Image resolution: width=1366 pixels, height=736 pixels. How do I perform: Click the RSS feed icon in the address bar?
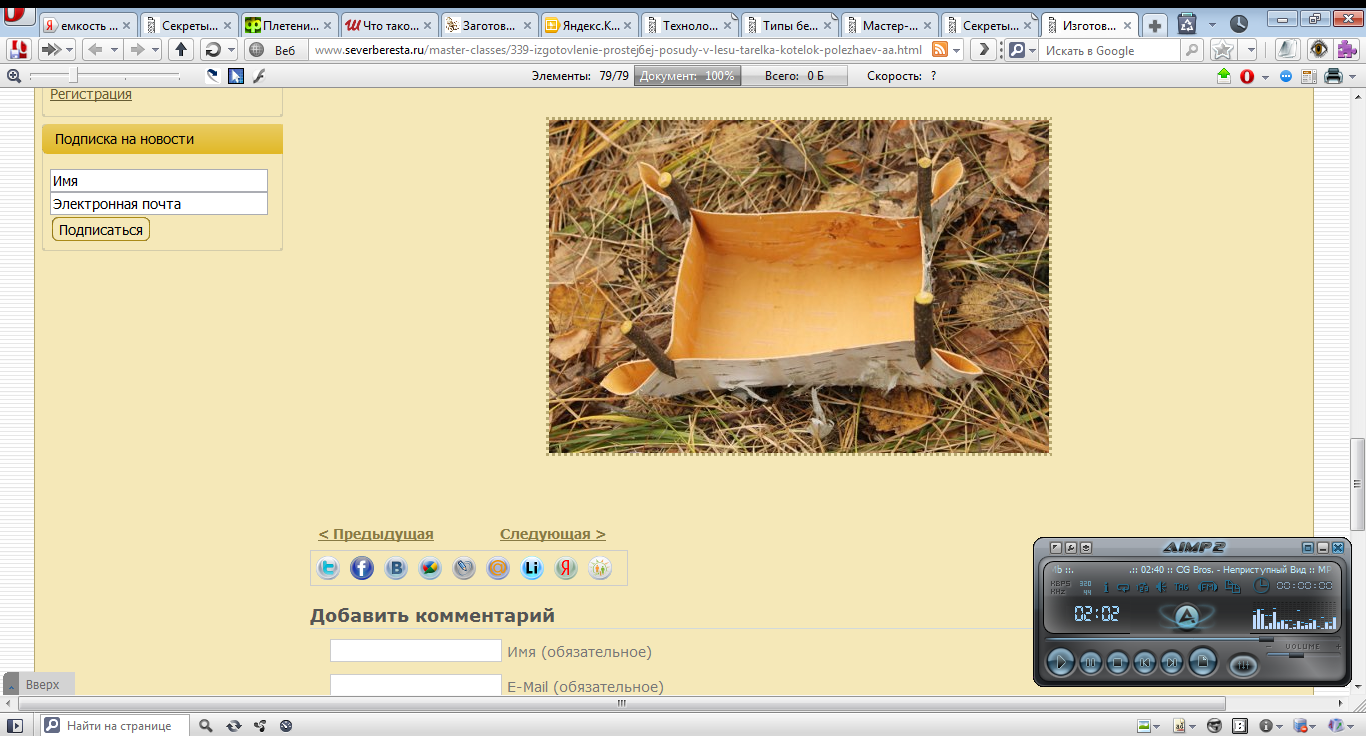[940, 49]
